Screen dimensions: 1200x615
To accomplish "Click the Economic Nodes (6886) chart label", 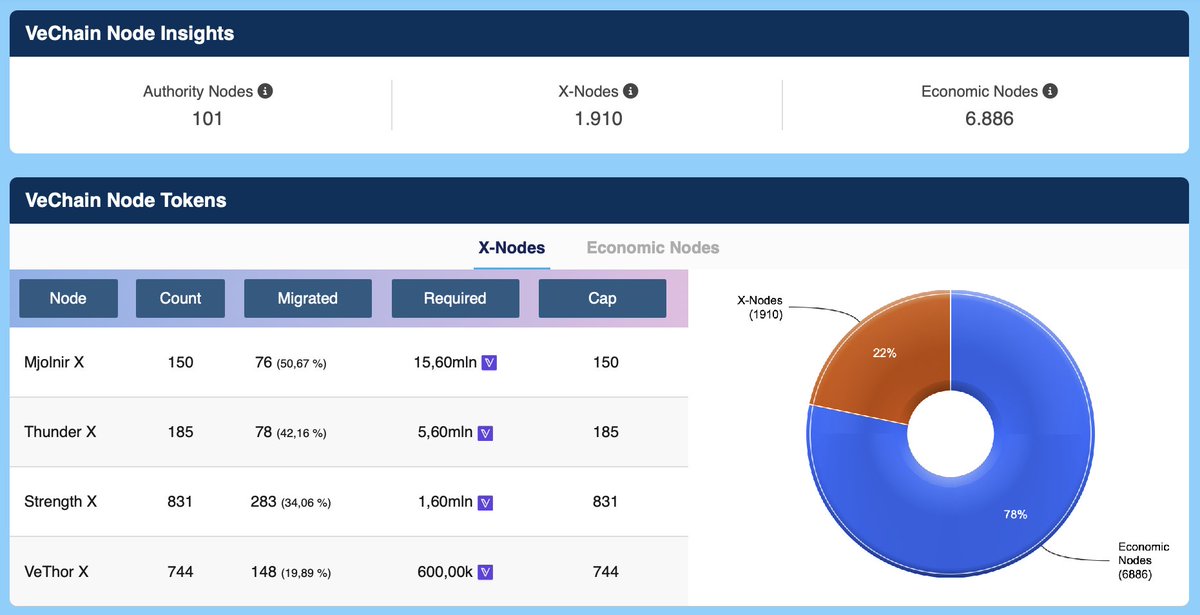I will click(x=1143, y=562).
